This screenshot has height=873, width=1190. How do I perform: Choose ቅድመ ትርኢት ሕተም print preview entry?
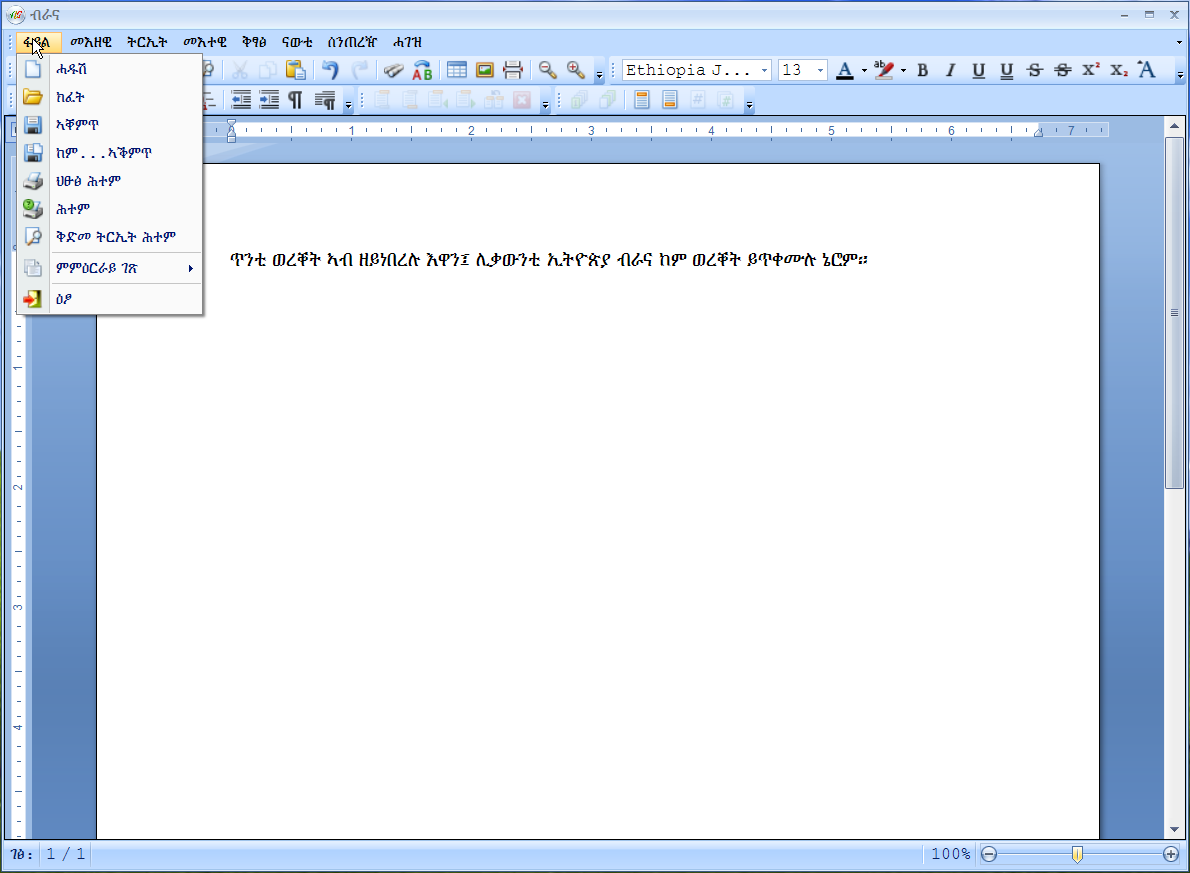click(110, 237)
